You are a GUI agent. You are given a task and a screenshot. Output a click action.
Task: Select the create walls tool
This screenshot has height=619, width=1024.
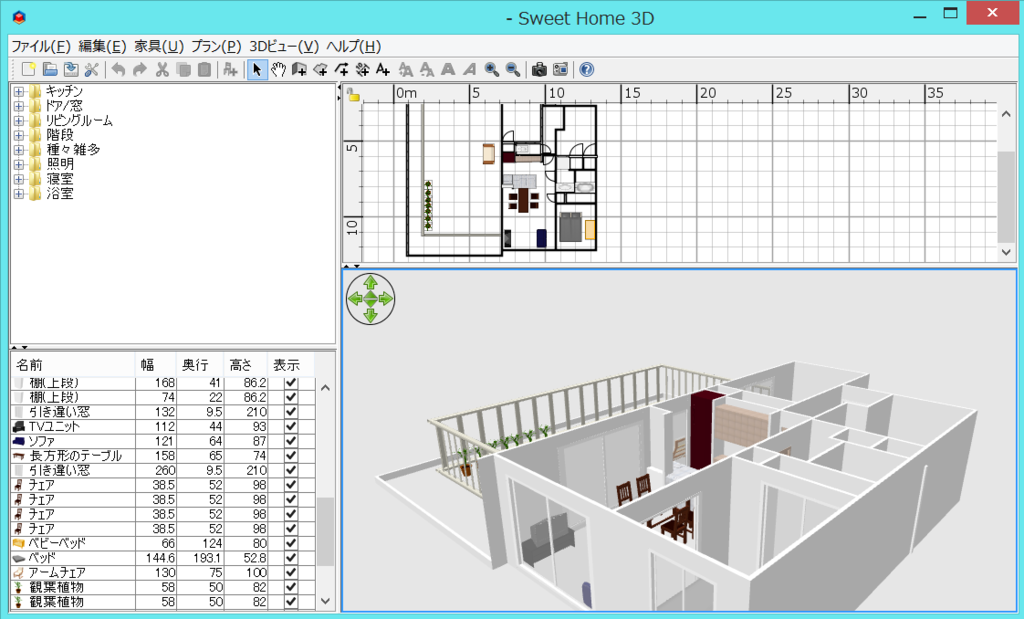(x=299, y=69)
